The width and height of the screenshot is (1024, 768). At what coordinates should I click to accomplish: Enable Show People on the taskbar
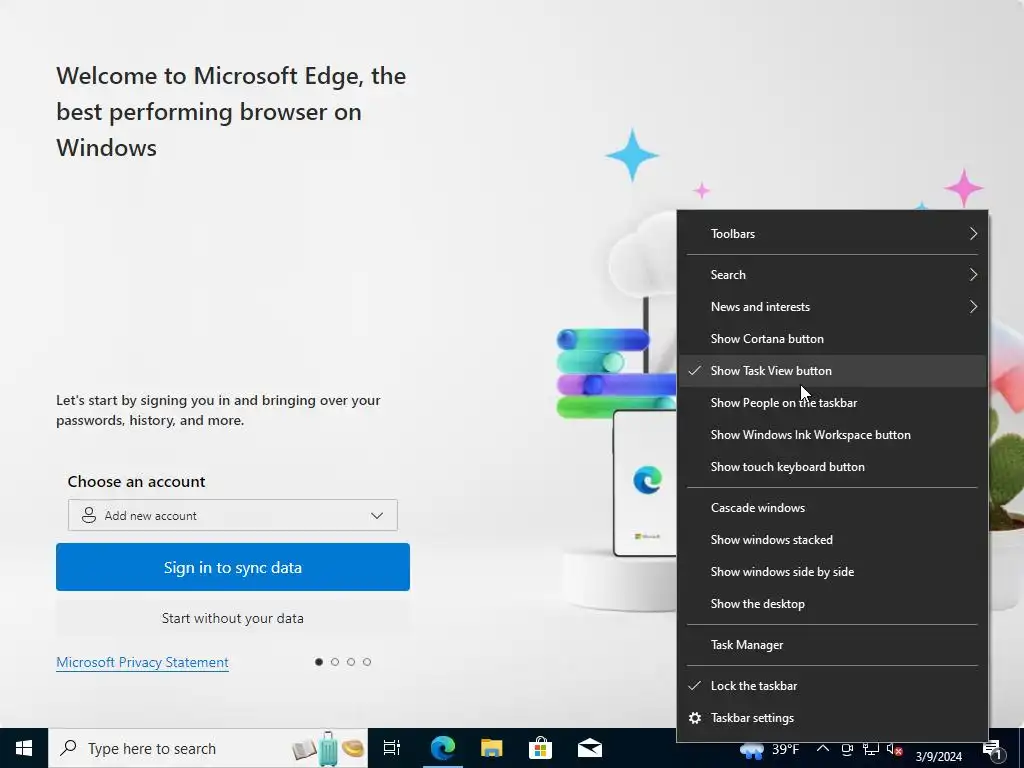(832, 403)
